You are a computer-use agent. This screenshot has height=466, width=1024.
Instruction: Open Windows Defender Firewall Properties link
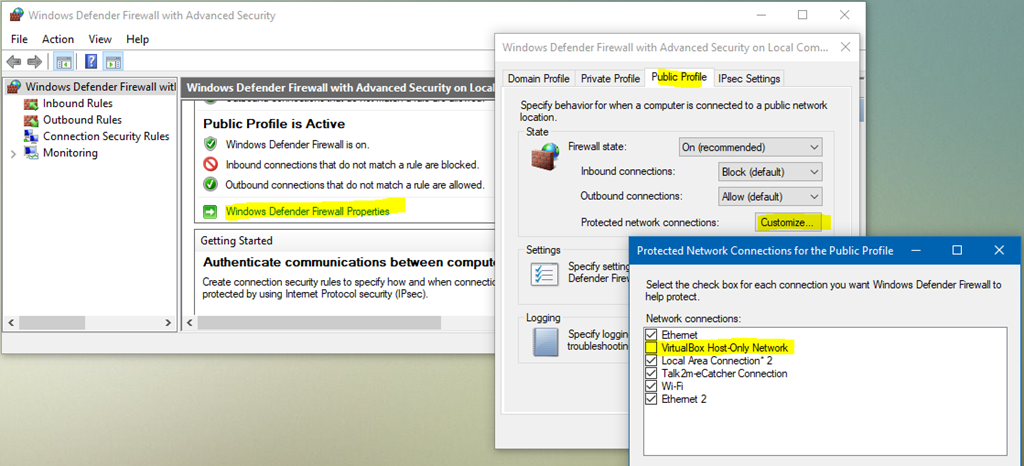[x=307, y=211]
